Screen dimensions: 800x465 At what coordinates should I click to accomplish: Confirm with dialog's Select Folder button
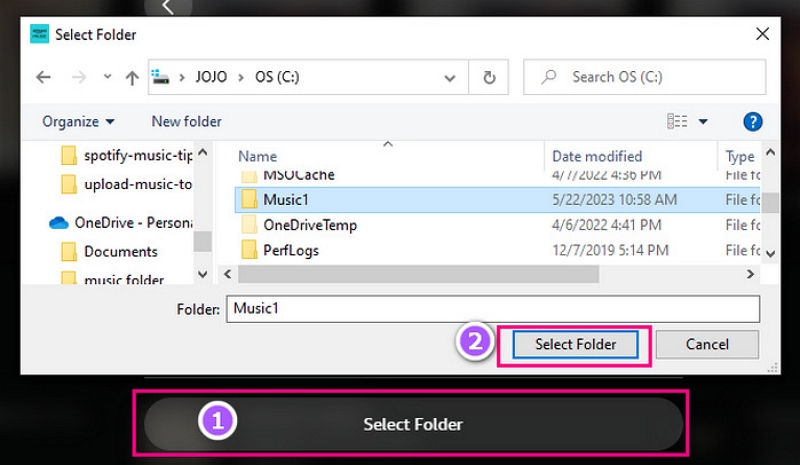point(575,345)
